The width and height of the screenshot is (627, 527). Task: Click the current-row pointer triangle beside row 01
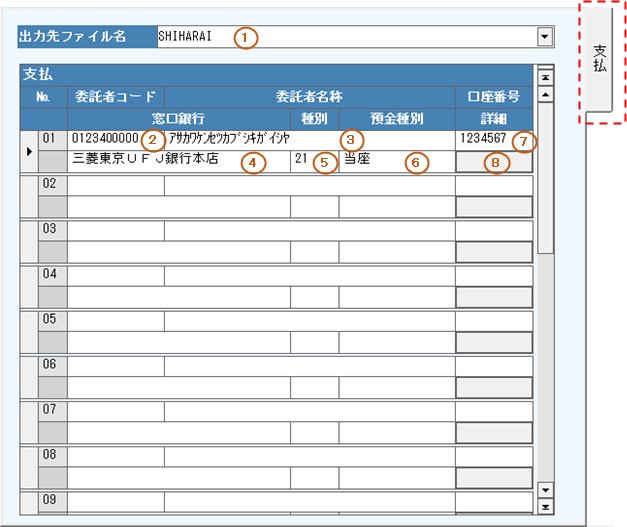[28, 151]
